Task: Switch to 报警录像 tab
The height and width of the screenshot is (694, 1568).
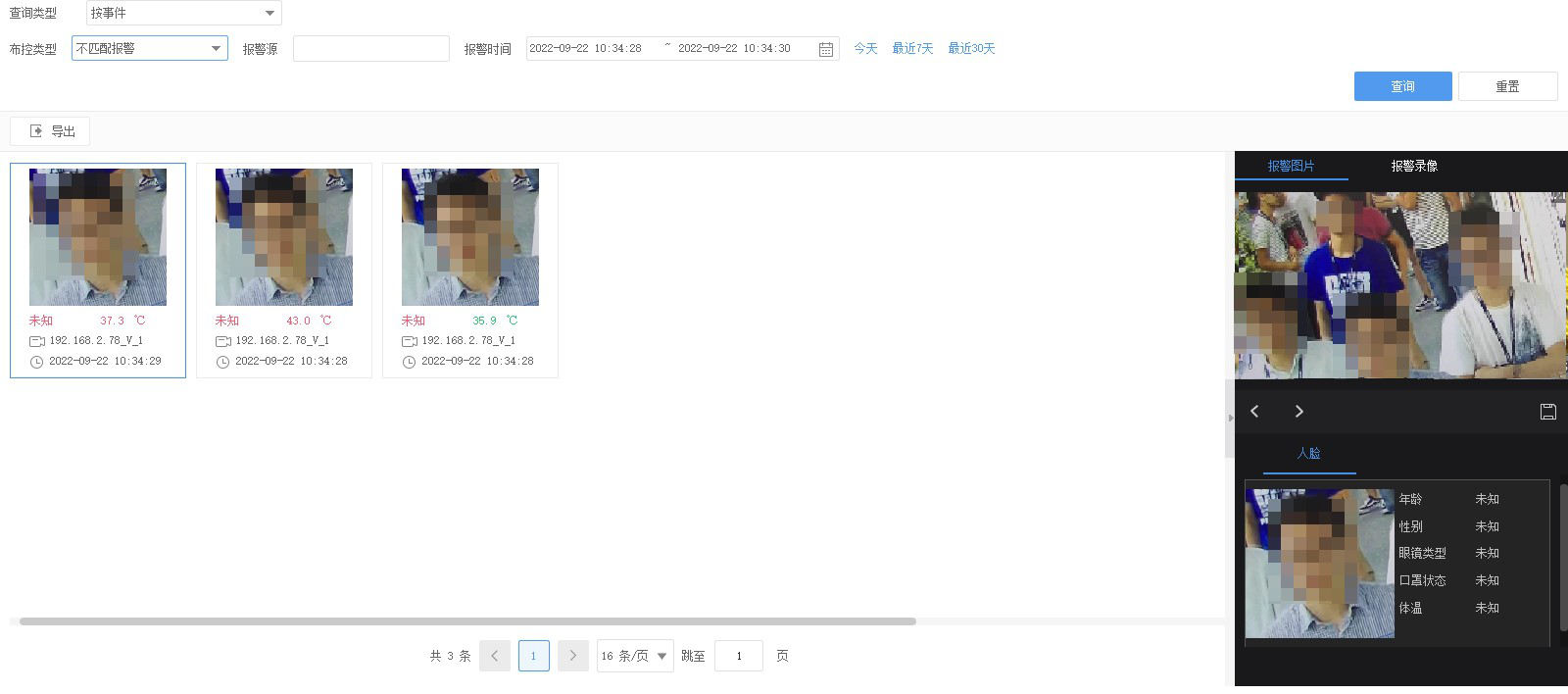Action: pos(1414,166)
